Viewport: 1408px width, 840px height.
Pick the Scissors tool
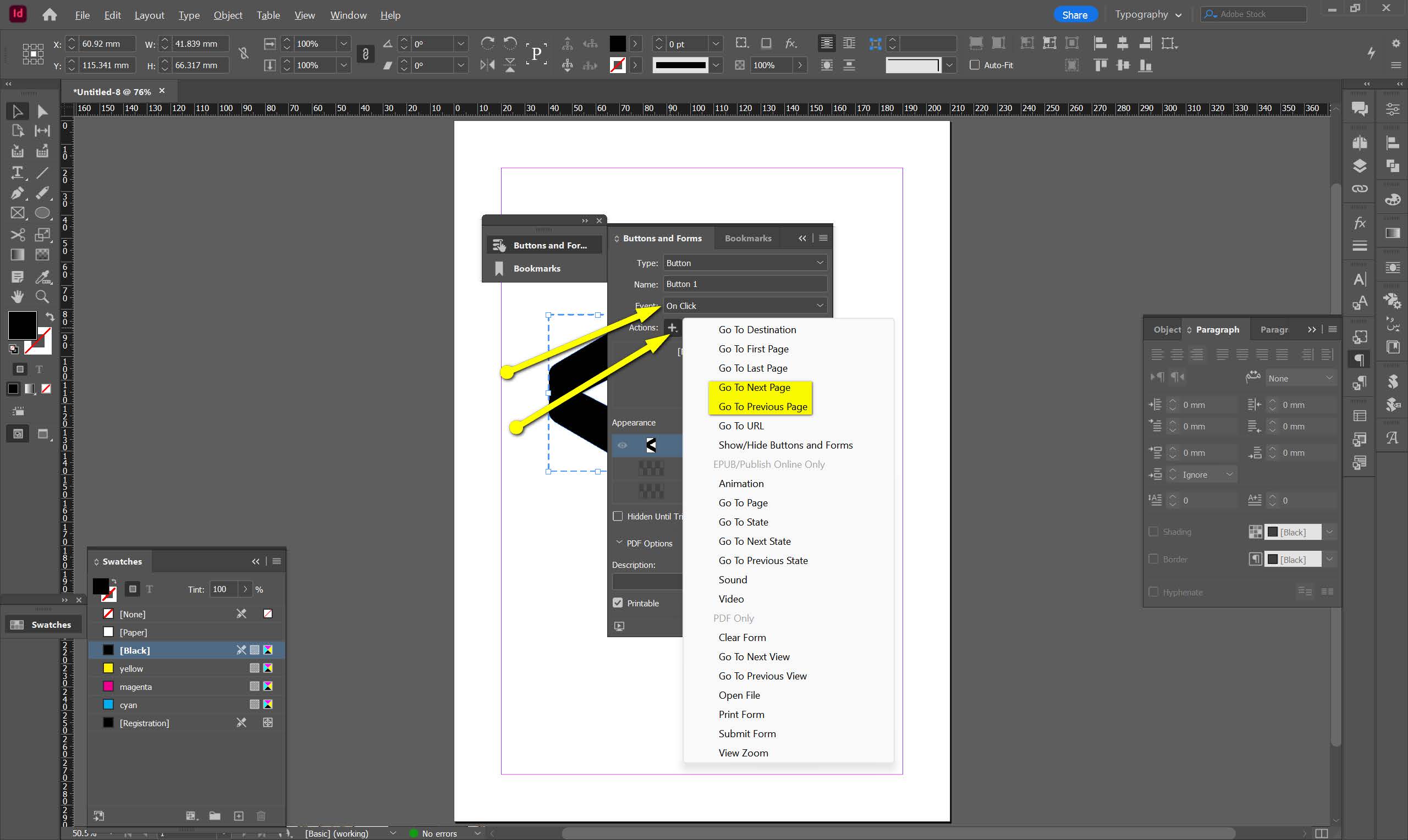(18, 234)
